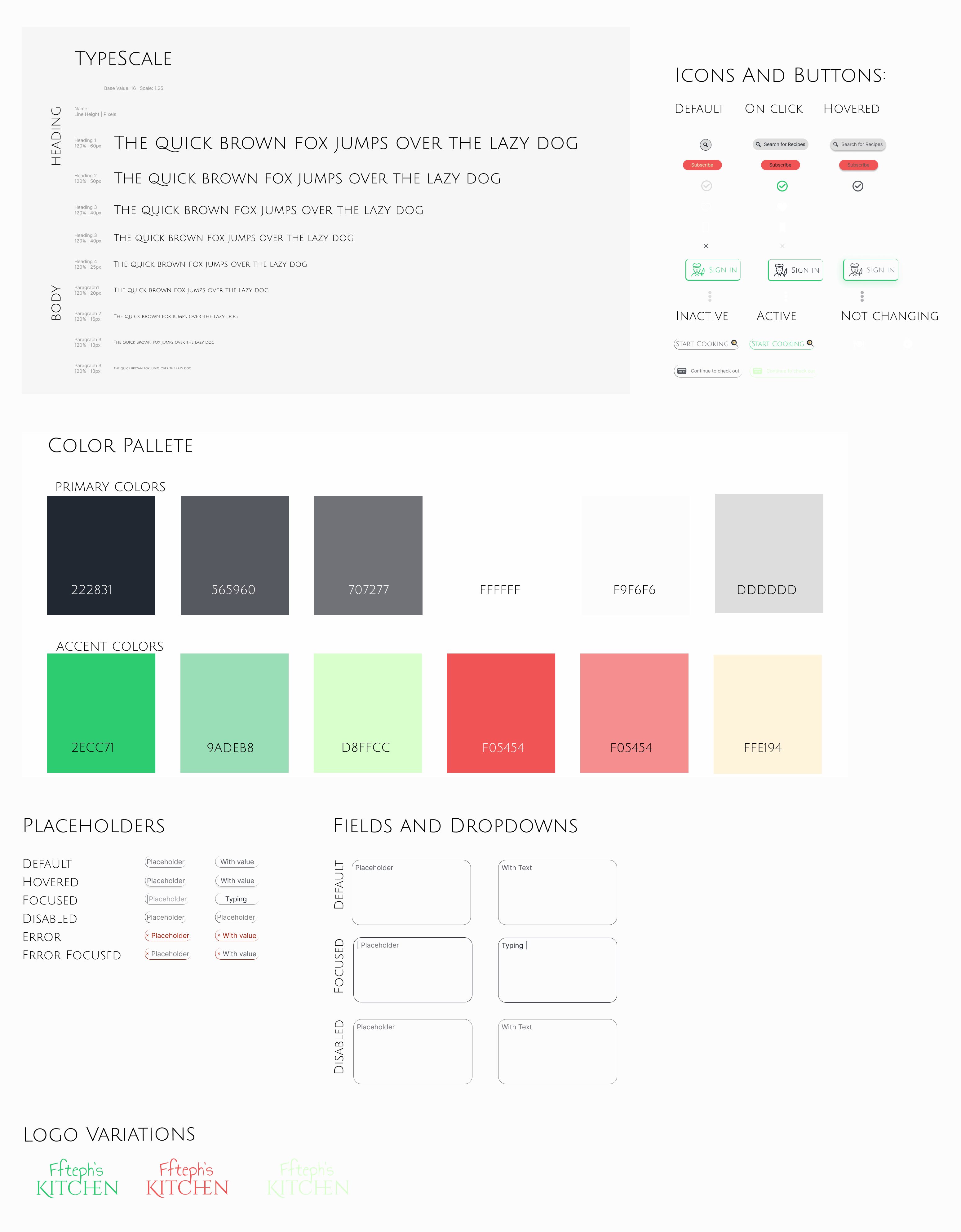Select the X close icon under Inactive

[706, 246]
